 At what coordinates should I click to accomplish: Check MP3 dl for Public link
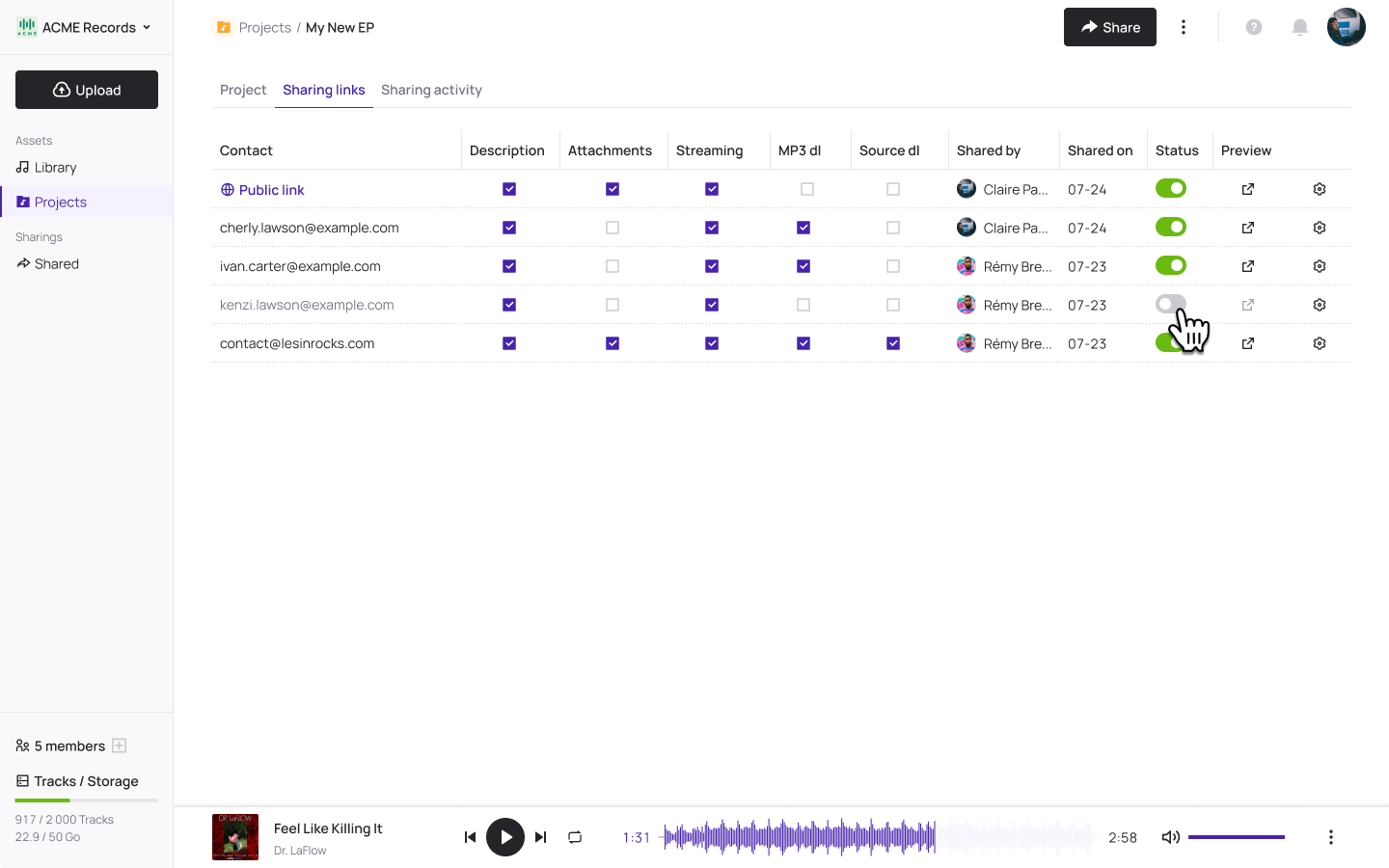tap(807, 189)
